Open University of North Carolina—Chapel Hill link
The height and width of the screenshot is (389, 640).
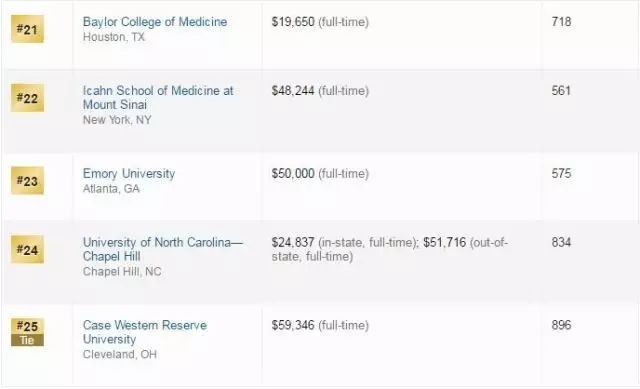163,249
